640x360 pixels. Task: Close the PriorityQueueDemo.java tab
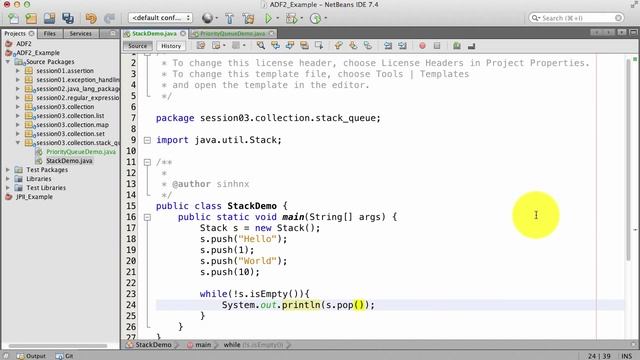[x=271, y=33]
